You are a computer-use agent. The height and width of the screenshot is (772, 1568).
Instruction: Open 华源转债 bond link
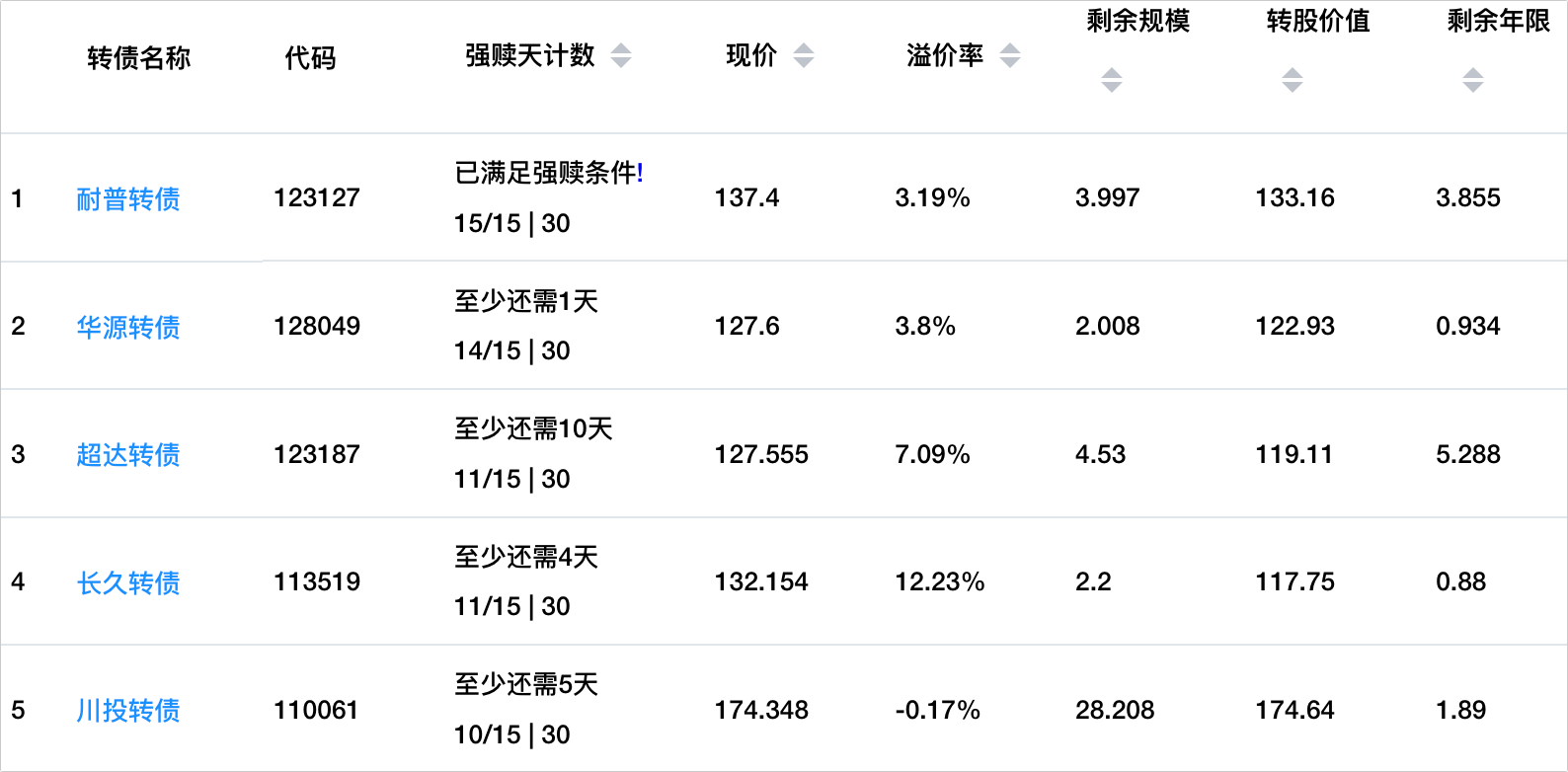pos(128,327)
